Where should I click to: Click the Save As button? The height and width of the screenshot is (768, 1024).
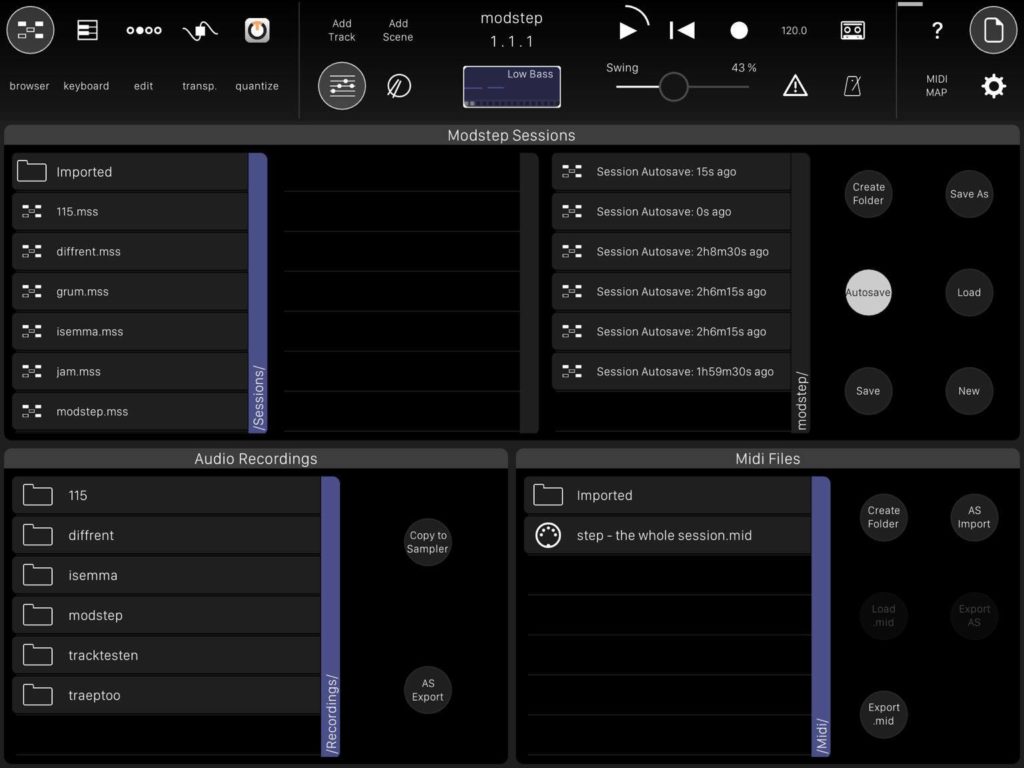click(x=969, y=194)
